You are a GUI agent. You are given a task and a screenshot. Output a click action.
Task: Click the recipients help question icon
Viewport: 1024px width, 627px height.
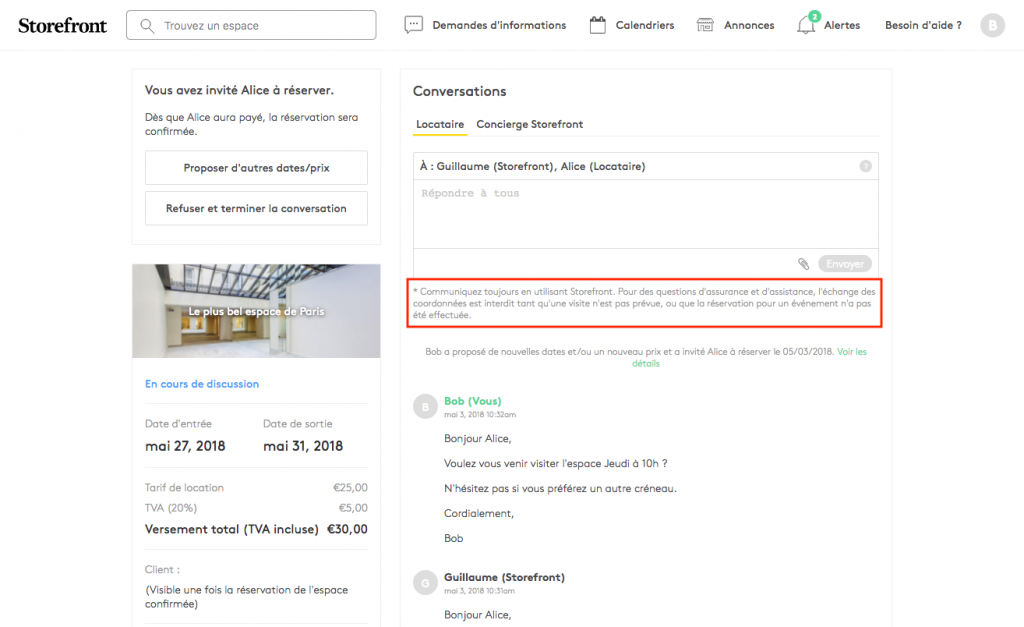click(x=866, y=167)
